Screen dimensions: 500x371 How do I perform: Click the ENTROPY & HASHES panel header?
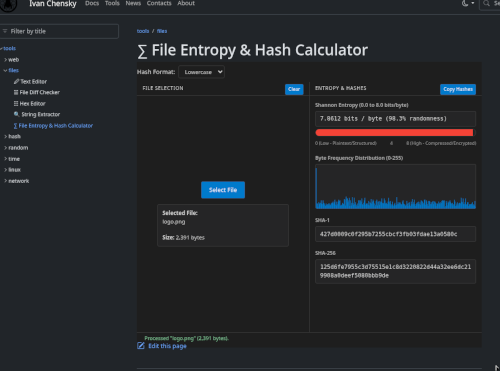(x=341, y=88)
